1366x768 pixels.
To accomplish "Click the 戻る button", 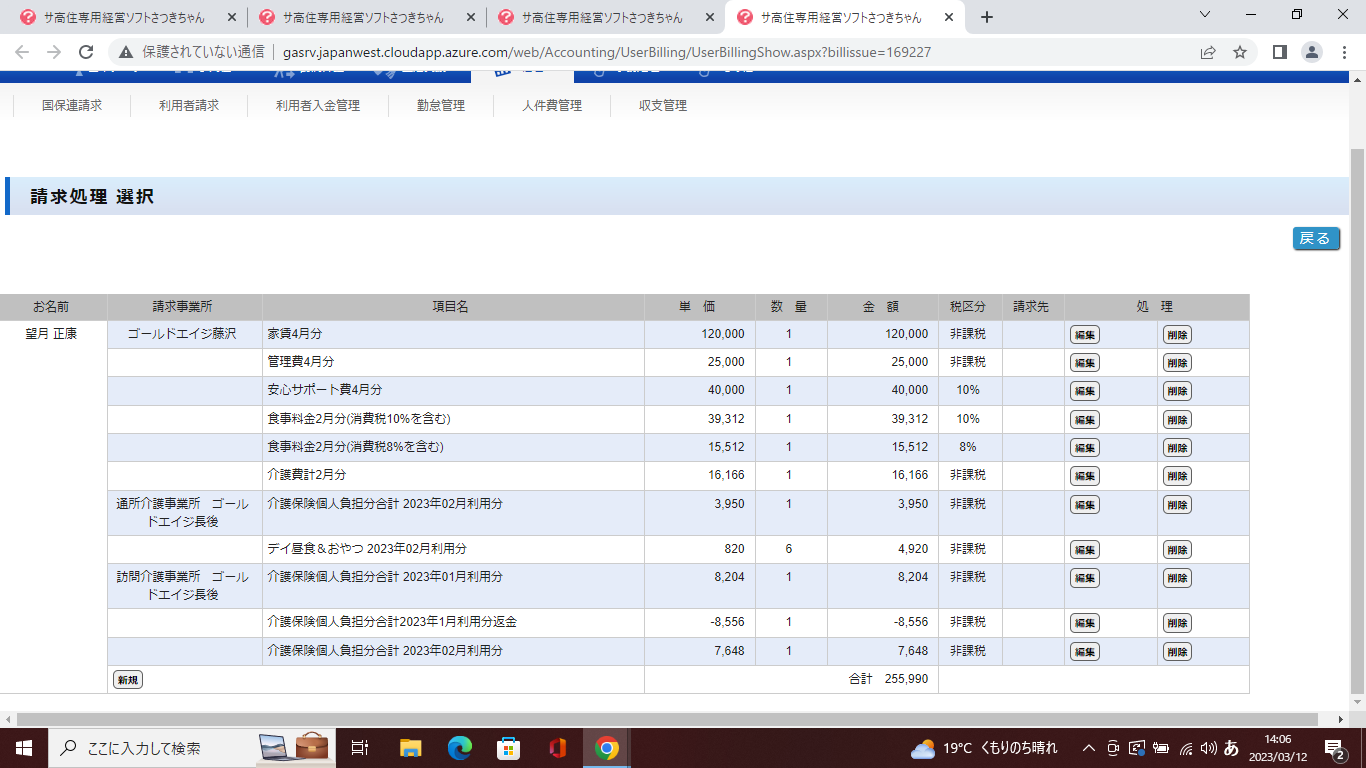I will (1315, 238).
